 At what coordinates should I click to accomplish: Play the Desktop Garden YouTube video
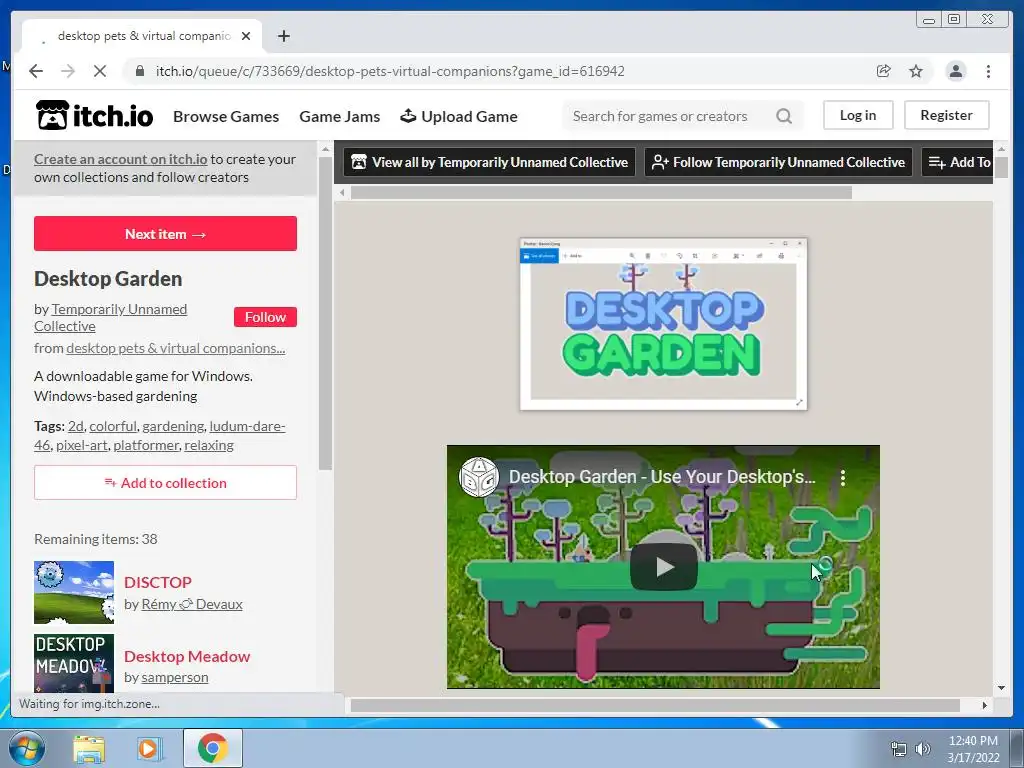[x=664, y=566]
